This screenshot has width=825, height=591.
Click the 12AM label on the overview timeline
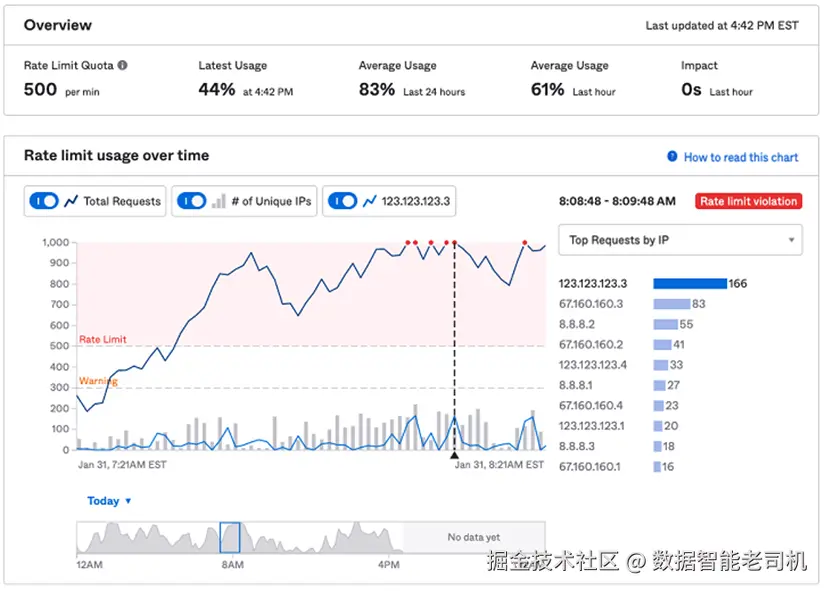(89, 565)
